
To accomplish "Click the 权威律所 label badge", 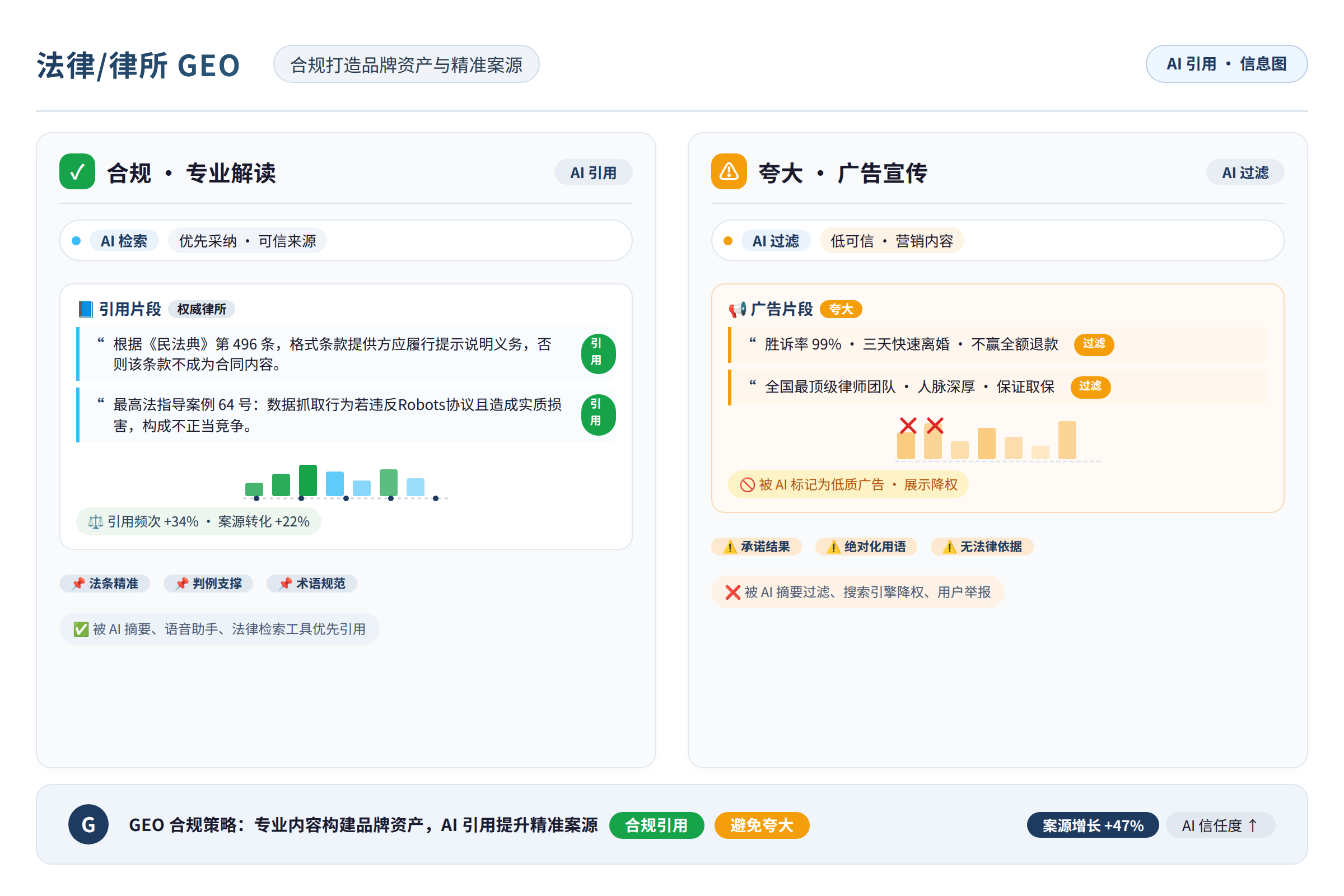I will coord(202,309).
